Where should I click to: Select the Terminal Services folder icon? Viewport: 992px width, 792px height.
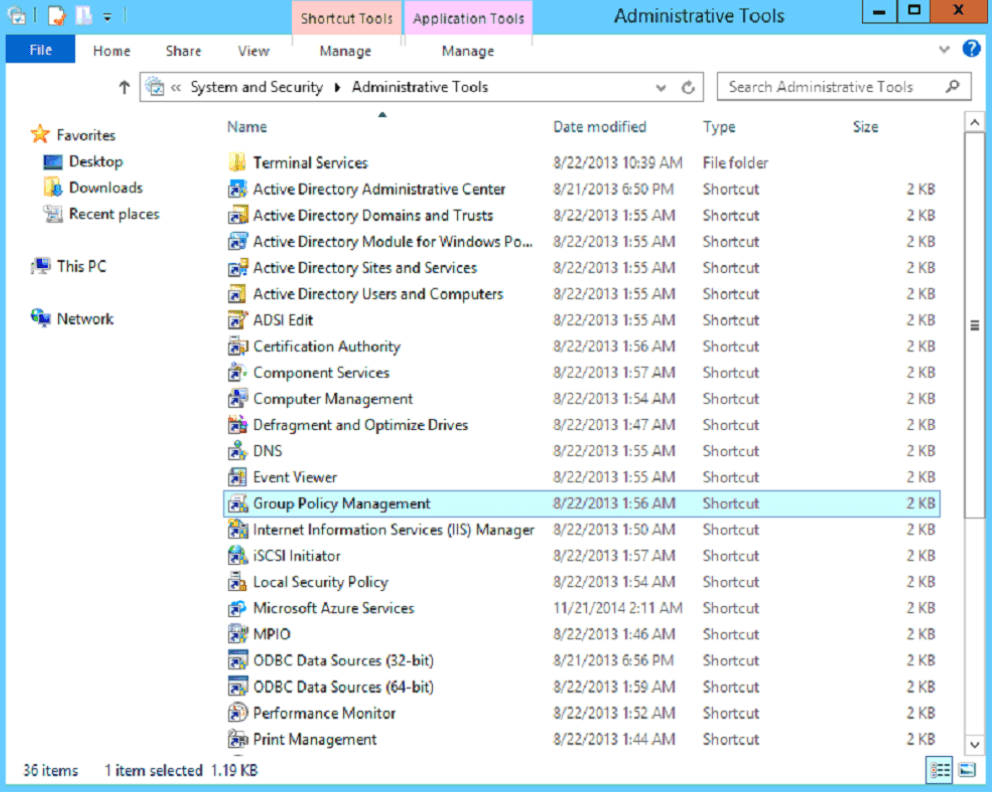pos(237,163)
